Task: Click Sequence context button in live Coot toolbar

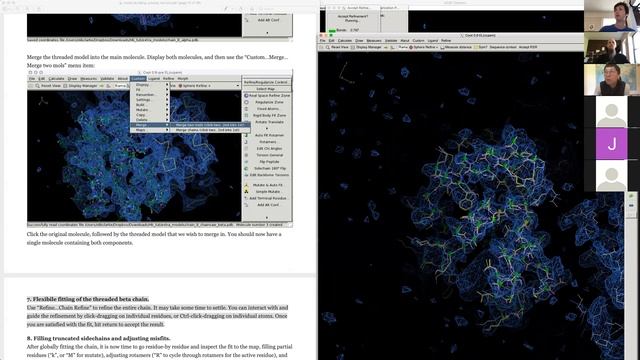Action: tap(503, 47)
